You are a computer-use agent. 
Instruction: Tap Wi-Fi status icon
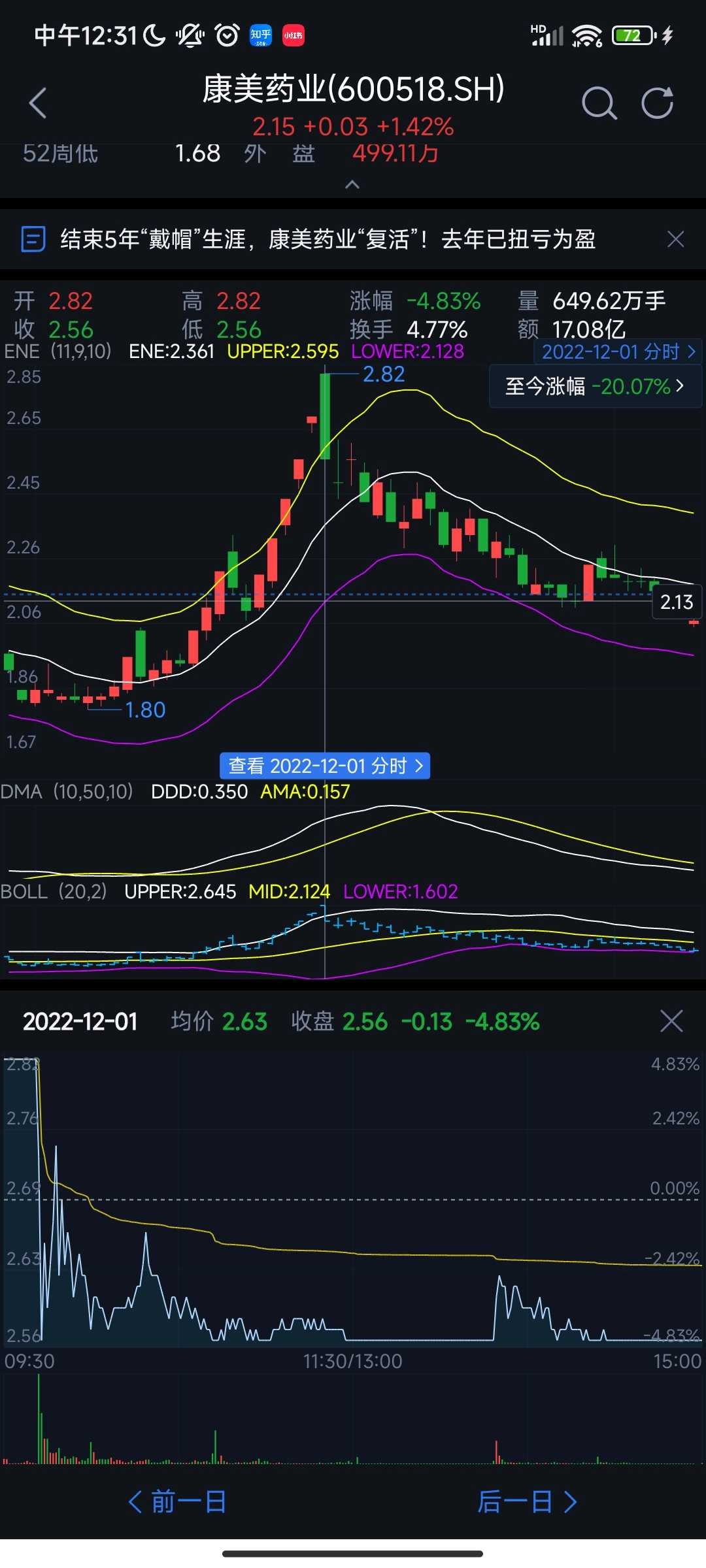coord(586,35)
